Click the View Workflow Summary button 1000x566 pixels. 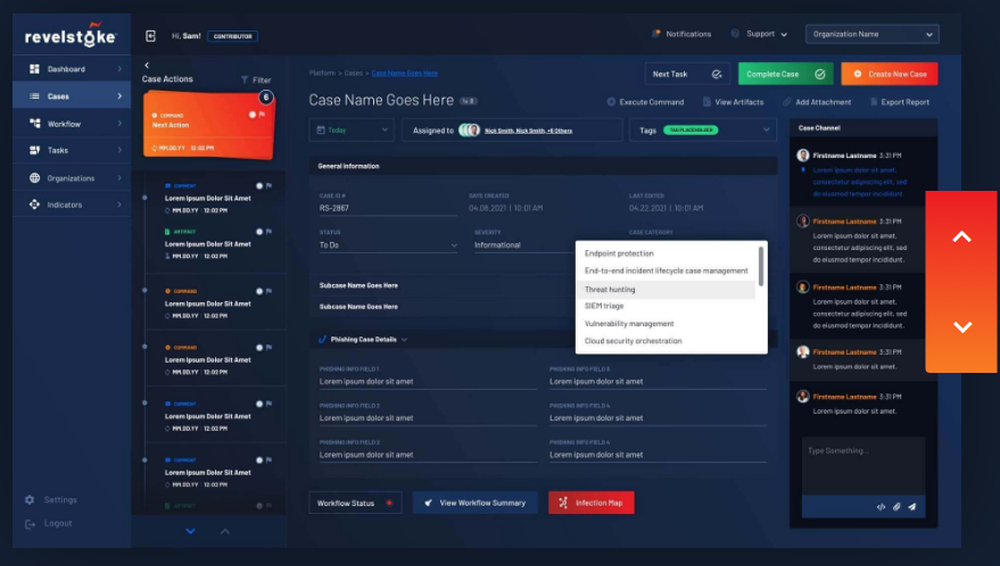click(x=475, y=503)
